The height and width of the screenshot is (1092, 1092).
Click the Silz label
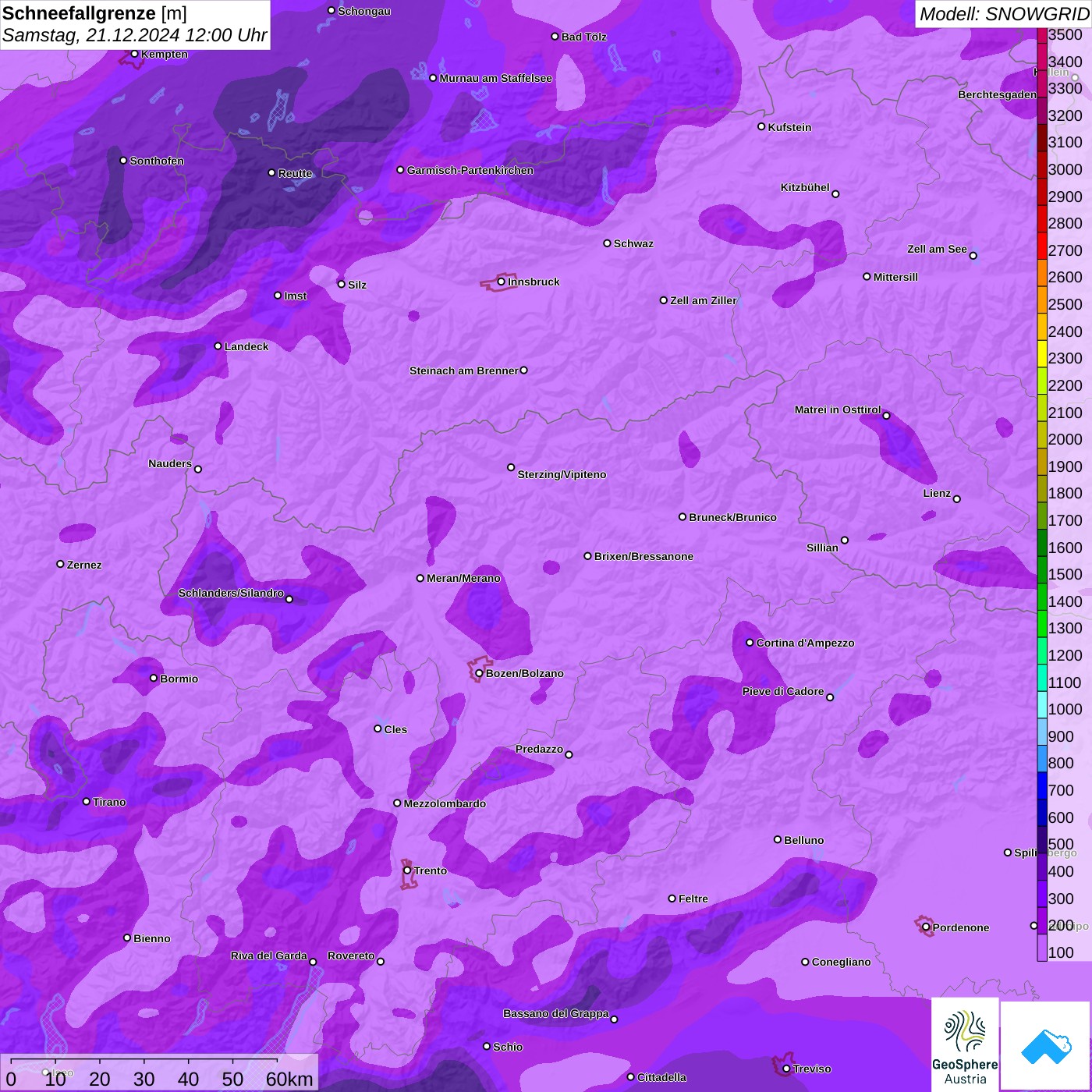pyautogui.click(x=357, y=285)
